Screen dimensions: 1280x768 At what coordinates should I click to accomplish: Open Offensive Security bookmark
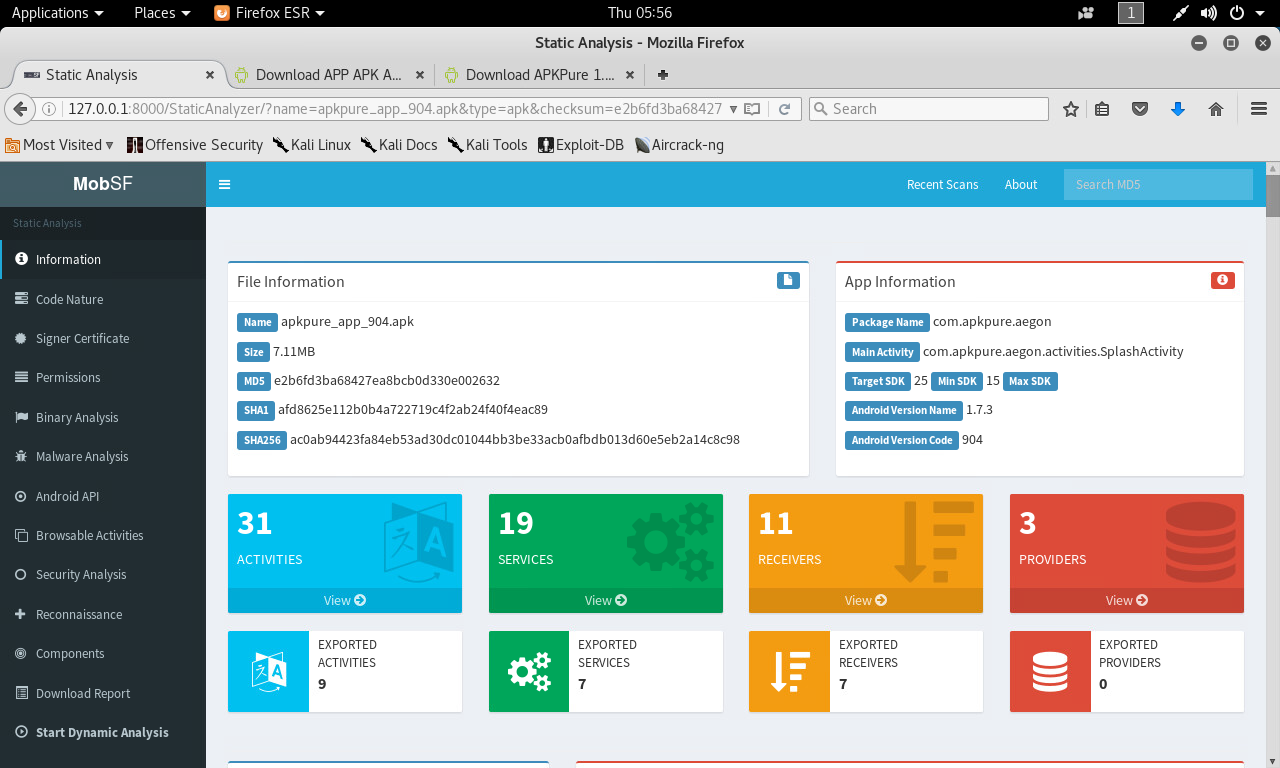tap(195, 145)
